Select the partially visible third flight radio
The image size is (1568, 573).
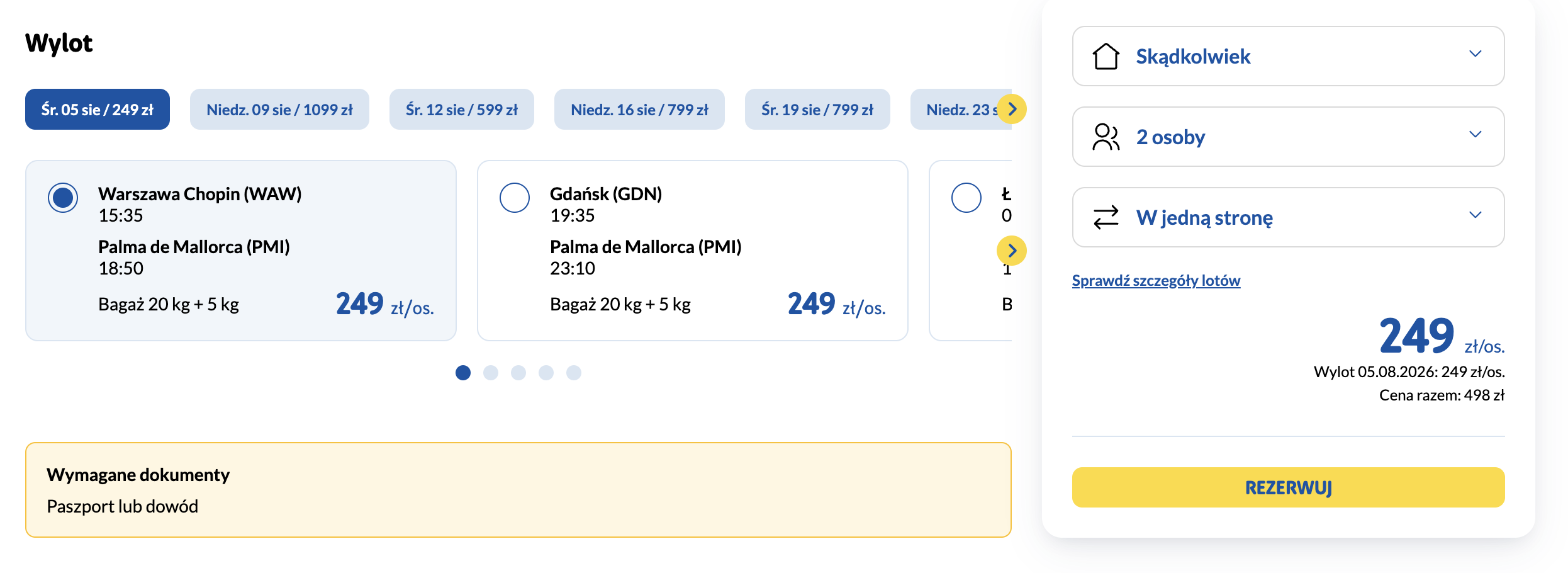(x=966, y=198)
